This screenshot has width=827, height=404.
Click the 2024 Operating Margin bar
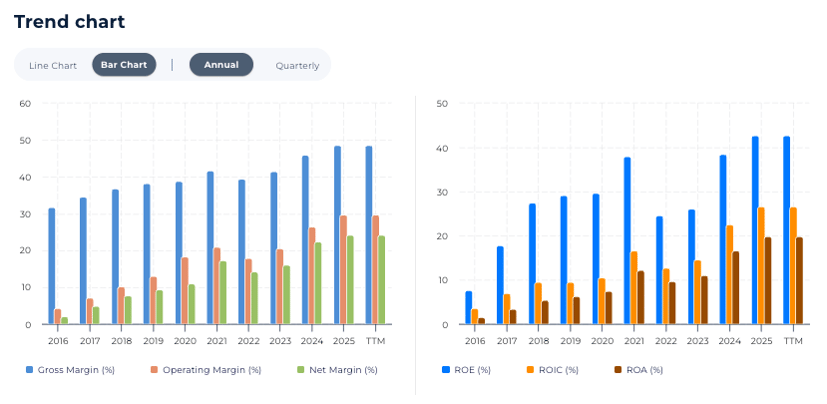pos(312,275)
